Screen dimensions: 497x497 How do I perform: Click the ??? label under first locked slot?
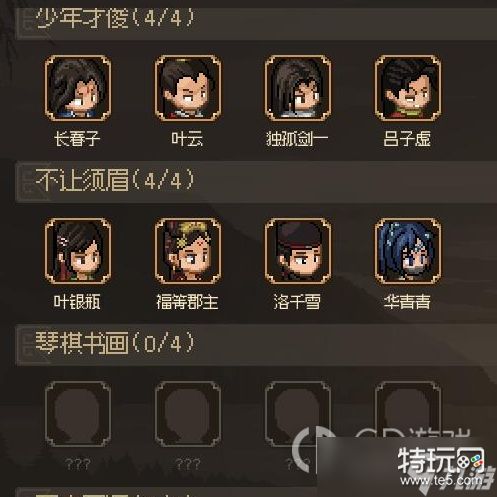(x=78, y=464)
